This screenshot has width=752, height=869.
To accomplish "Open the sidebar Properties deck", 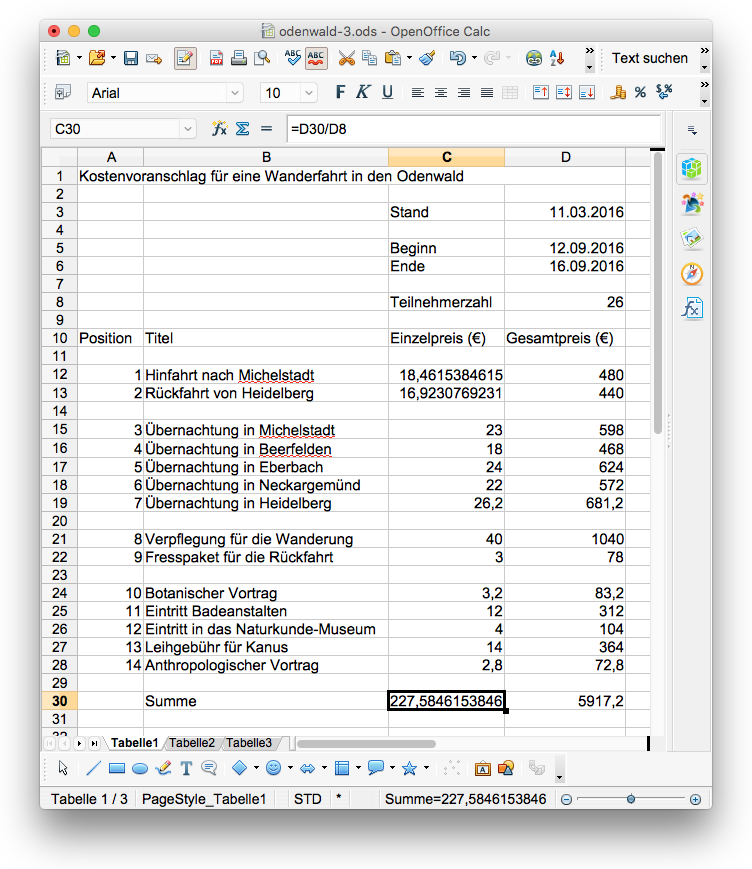I will click(x=692, y=168).
